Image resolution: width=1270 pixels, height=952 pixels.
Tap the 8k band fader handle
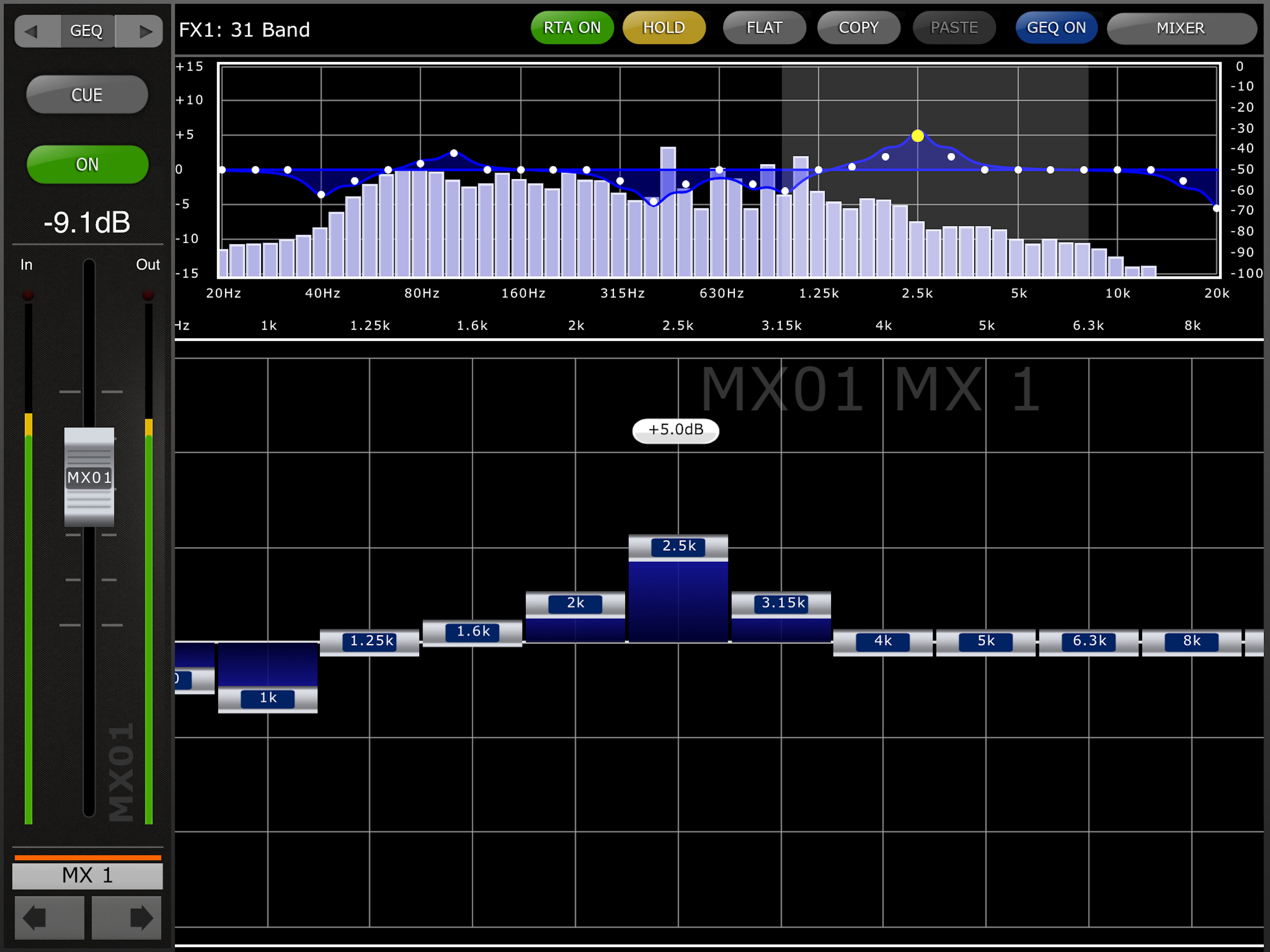coord(1191,641)
